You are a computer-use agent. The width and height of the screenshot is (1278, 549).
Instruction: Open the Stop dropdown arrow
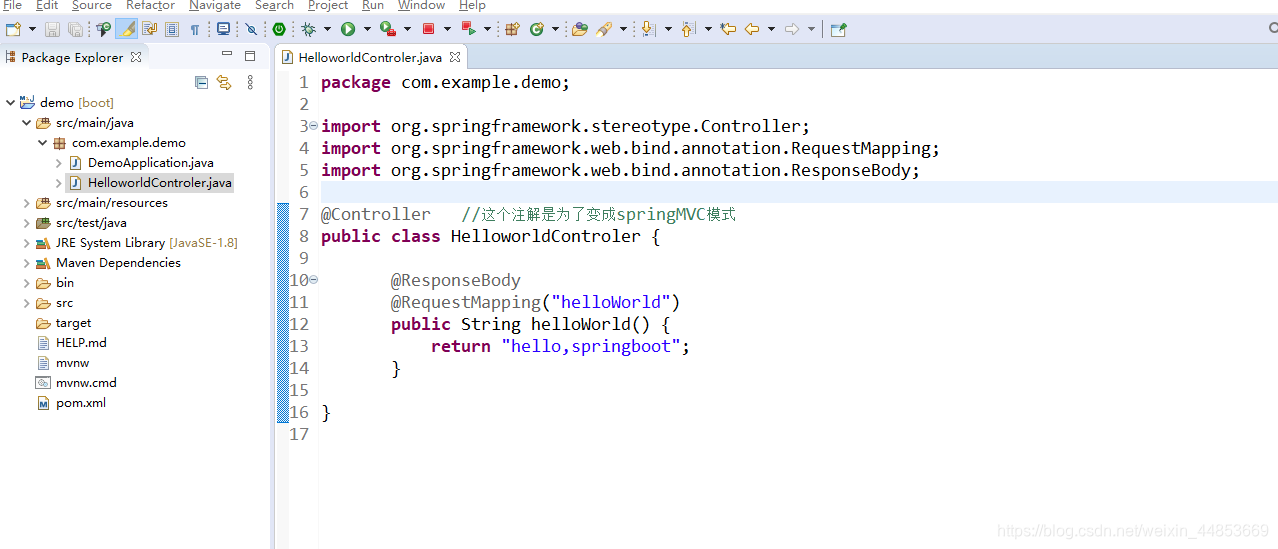447,29
